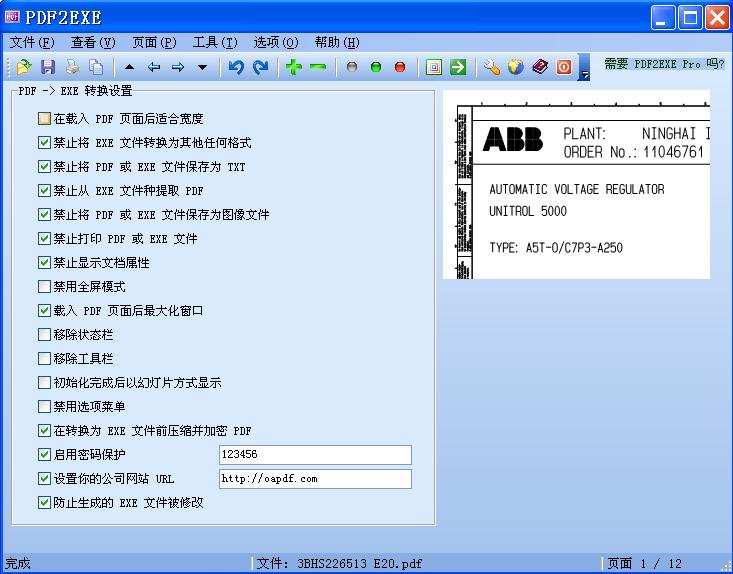Zoom out with green minus icon
Screen dimensions: 733x574
tap(318, 67)
